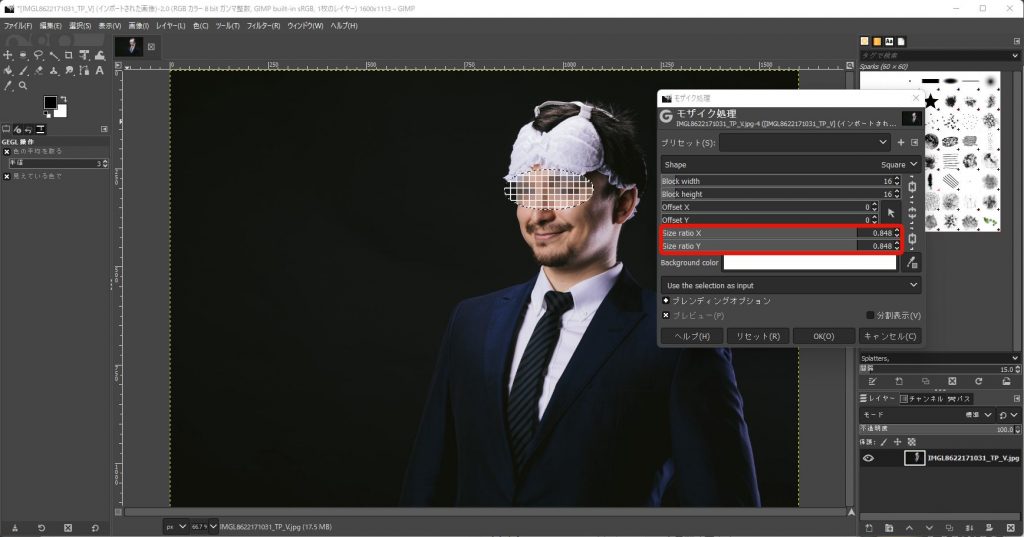Toggle the プレビュー(P) preview checkbox
This screenshot has width=1024, height=537.
point(666,315)
